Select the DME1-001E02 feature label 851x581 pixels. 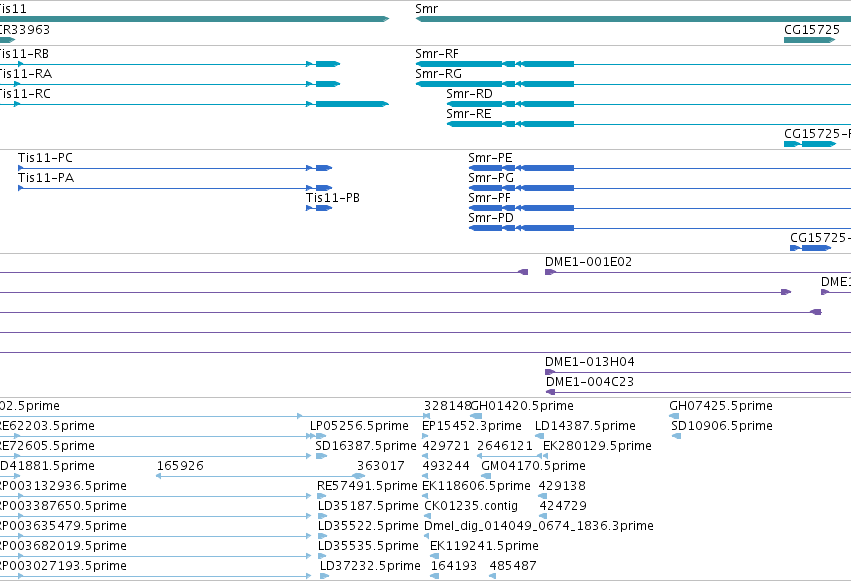(588, 262)
